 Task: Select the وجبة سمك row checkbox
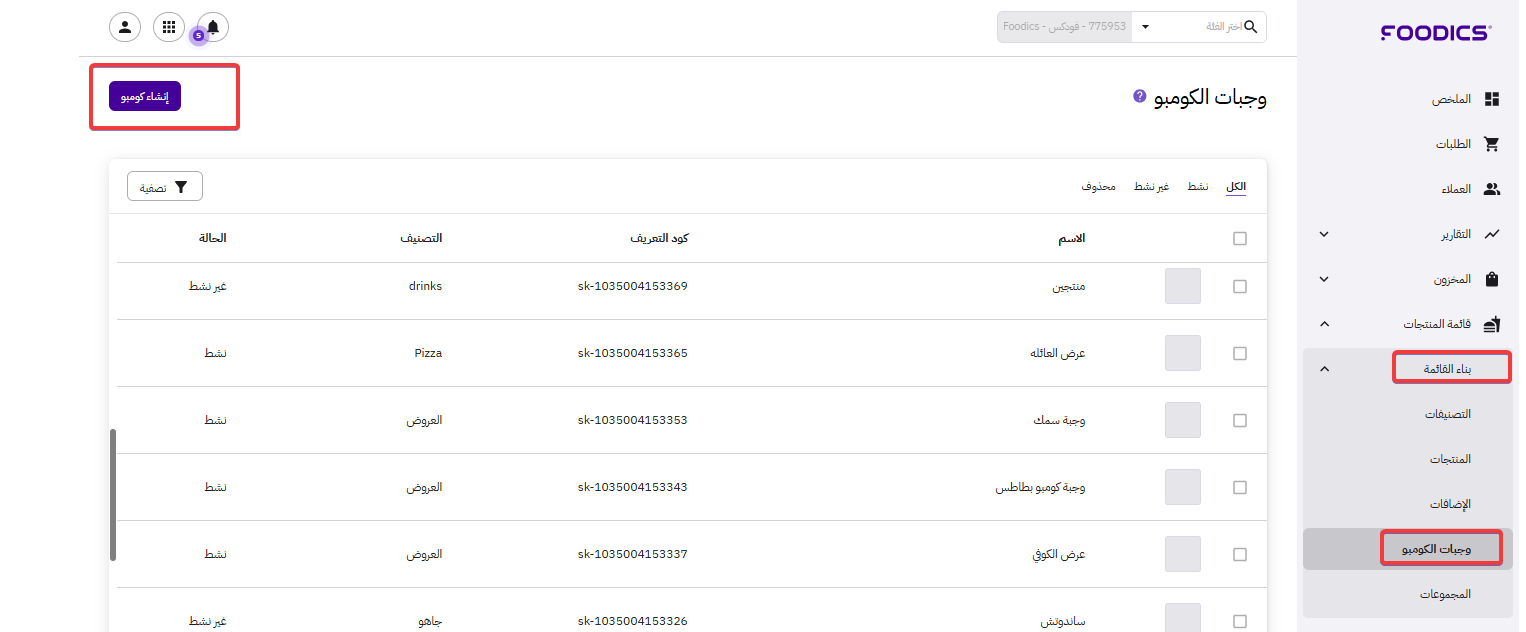pos(1240,421)
